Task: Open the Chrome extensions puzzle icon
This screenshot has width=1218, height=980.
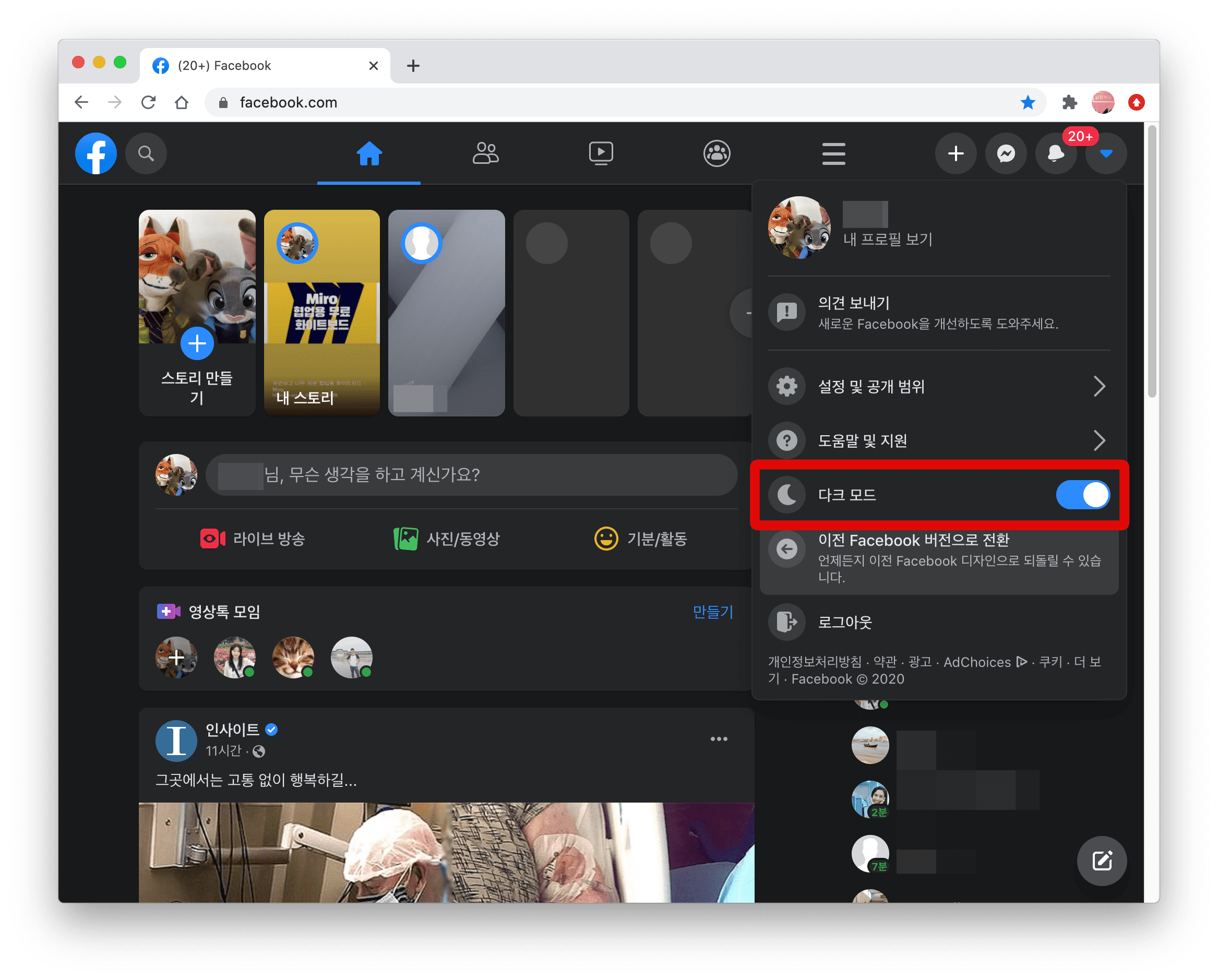Action: 1069,102
